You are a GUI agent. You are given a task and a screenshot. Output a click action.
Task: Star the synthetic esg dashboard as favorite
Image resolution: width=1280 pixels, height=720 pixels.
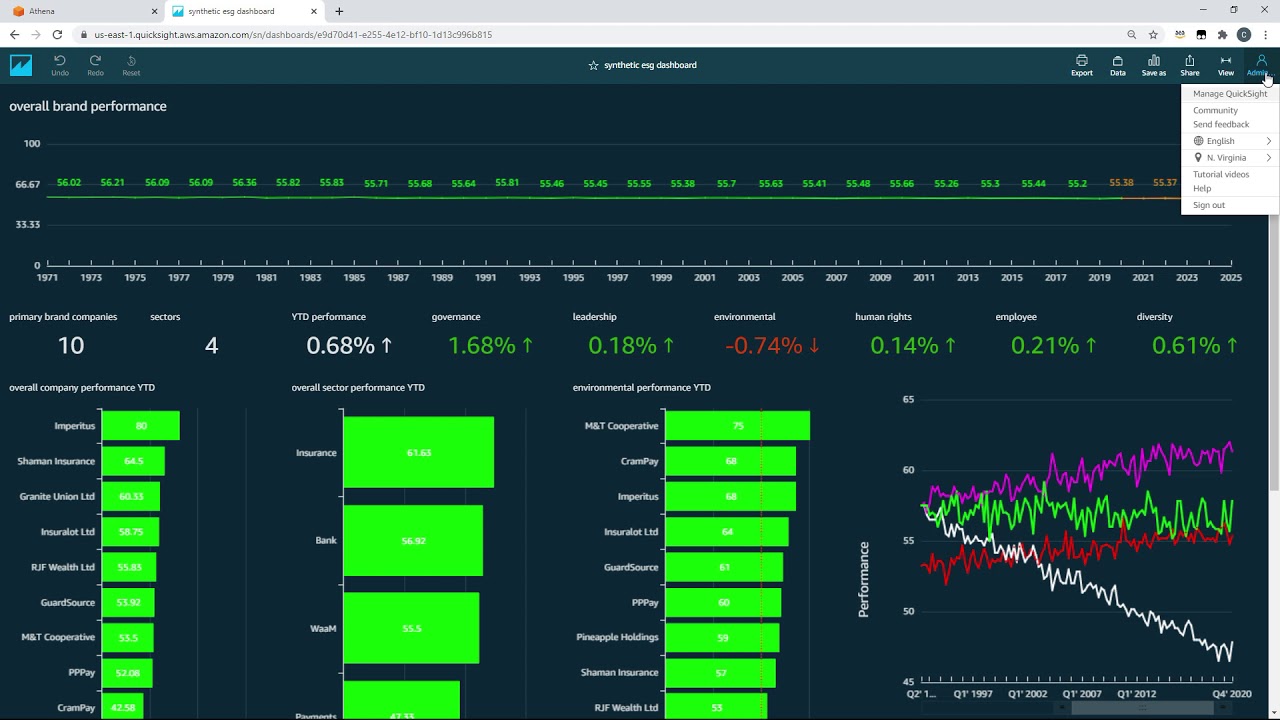[593, 65]
